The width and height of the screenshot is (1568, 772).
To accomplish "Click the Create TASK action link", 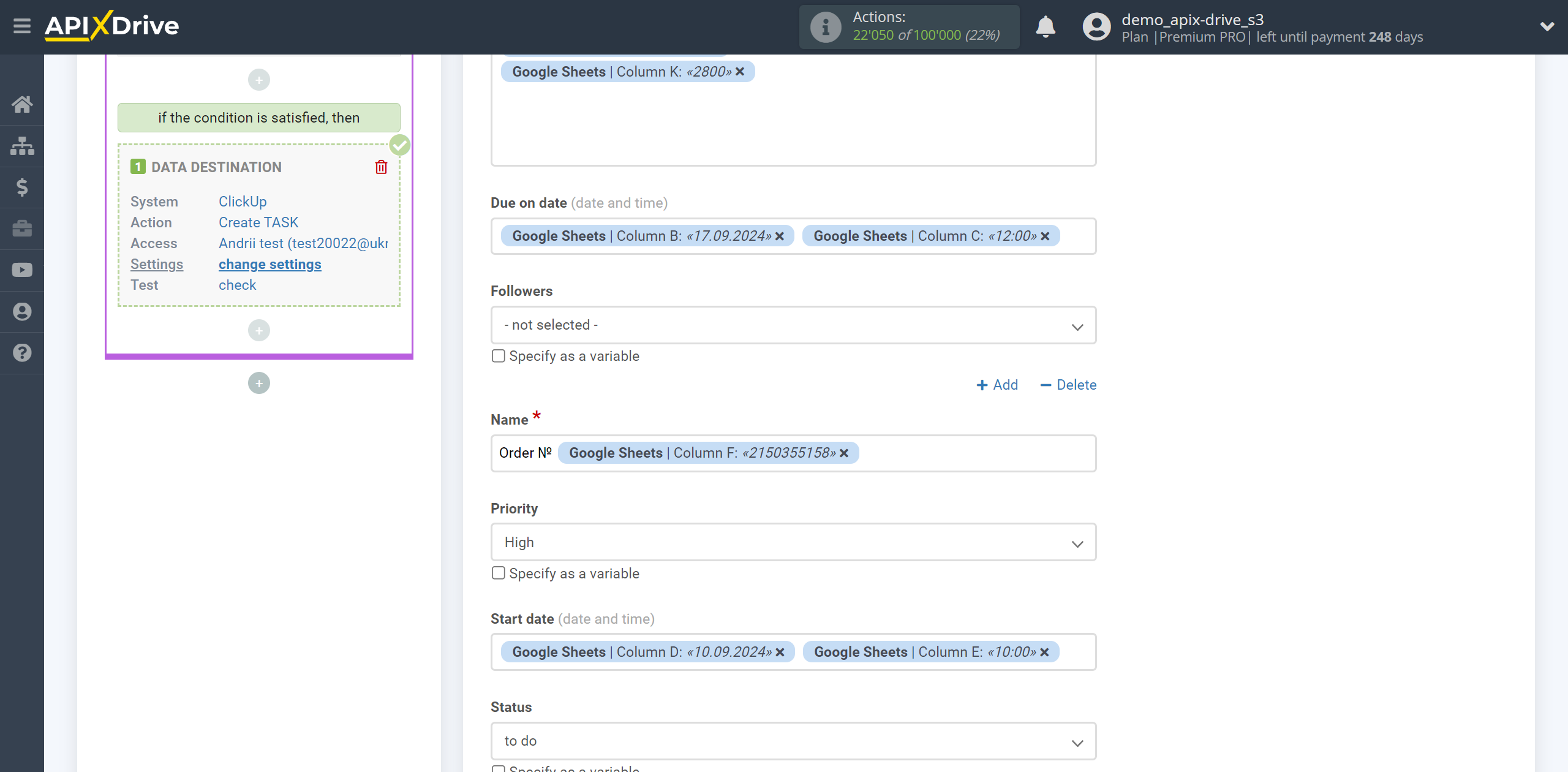I will click(258, 222).
